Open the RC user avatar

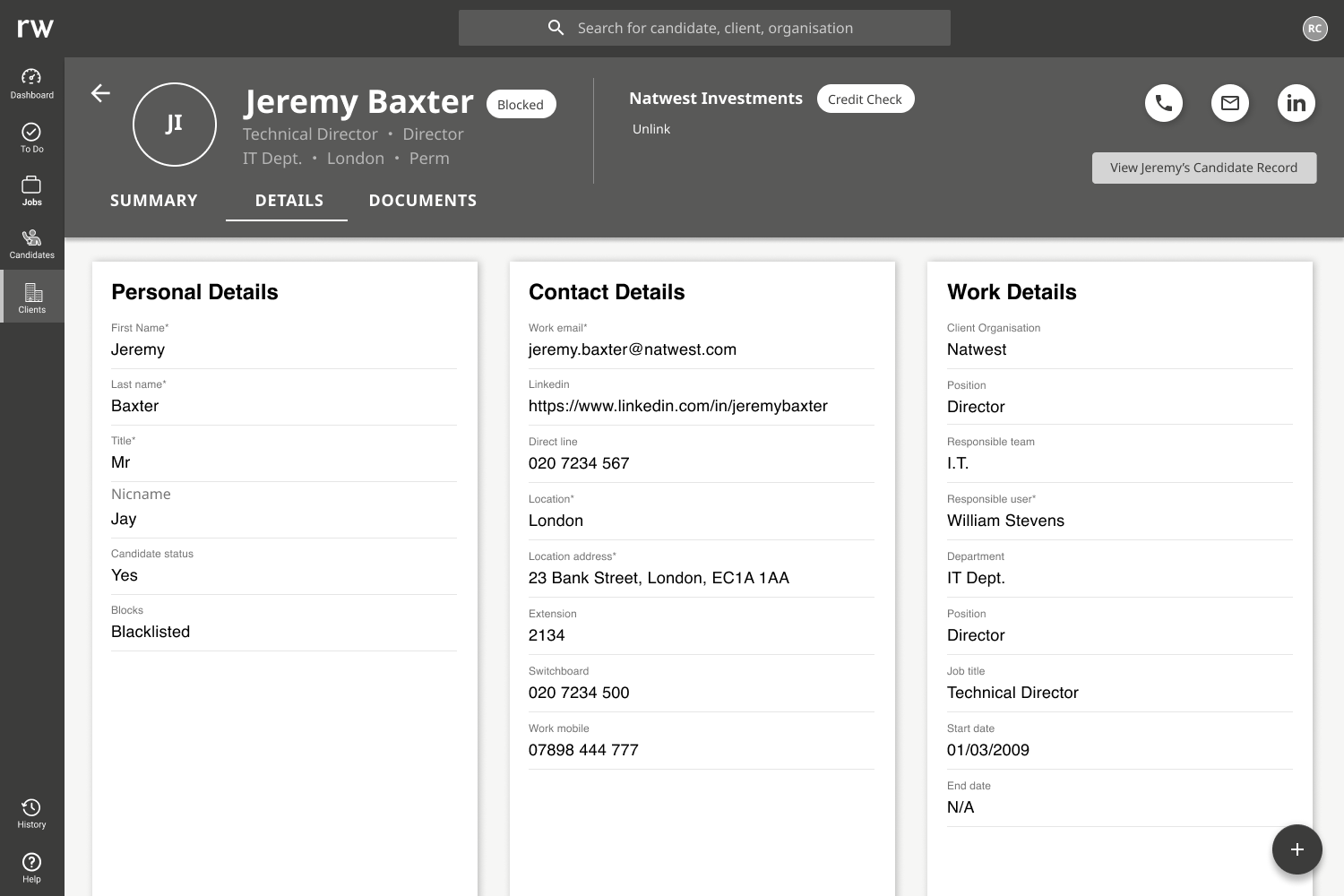[x=1314, y=28]
